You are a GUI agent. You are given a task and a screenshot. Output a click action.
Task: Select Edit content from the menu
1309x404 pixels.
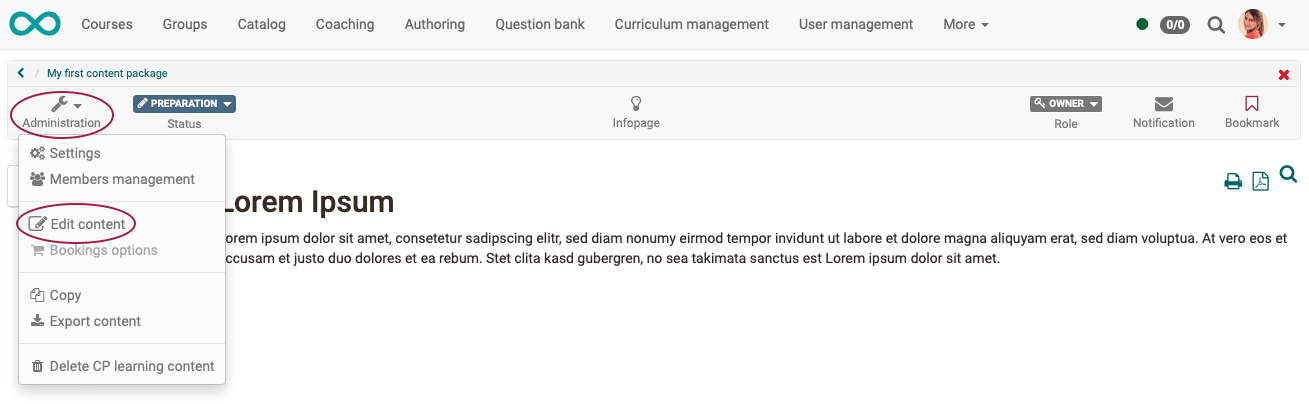87,224
